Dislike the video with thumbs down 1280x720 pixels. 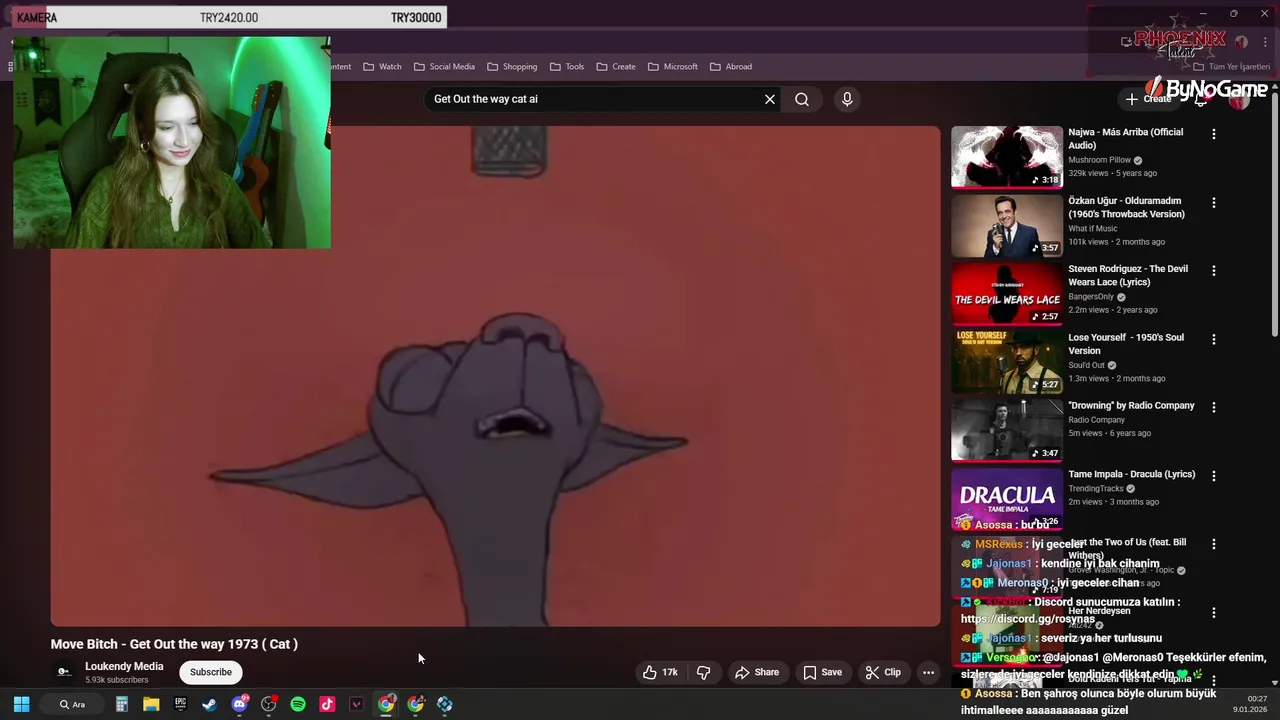[704, 672]
